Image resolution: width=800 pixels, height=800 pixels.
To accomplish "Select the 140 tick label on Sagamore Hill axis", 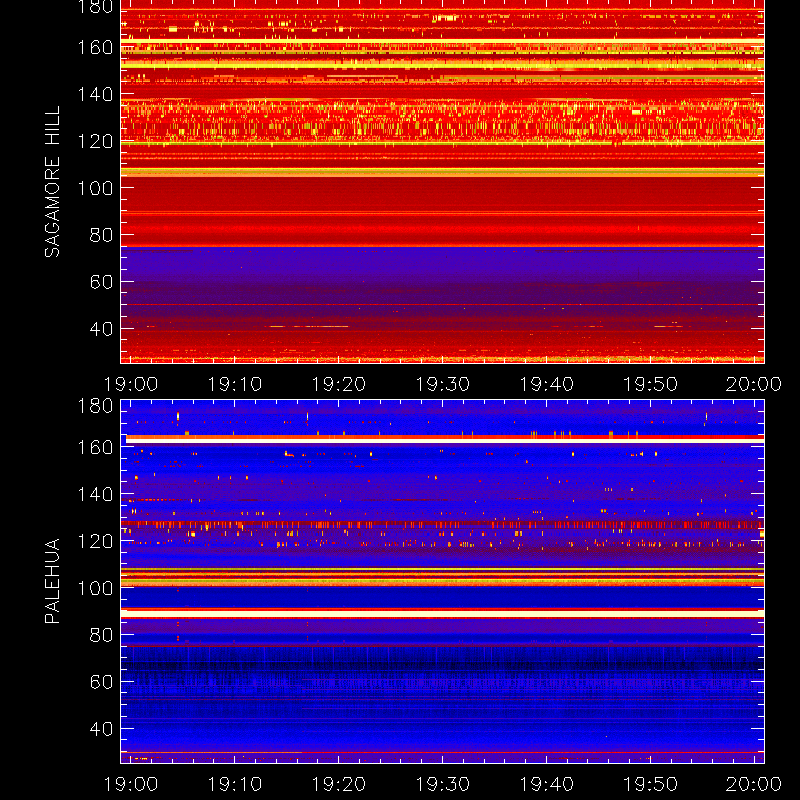I will click(x=95, y=94).
